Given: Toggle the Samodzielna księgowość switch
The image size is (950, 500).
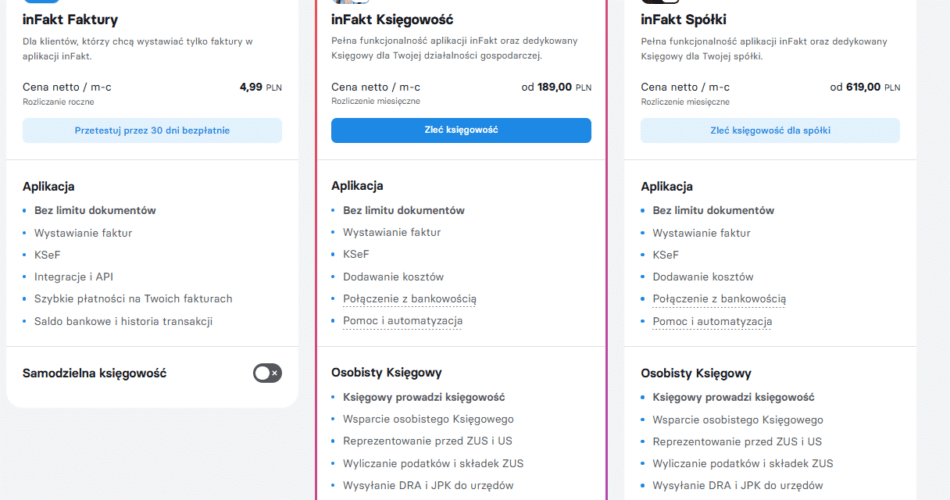Looking at the screenshot, I should point(267,373).
